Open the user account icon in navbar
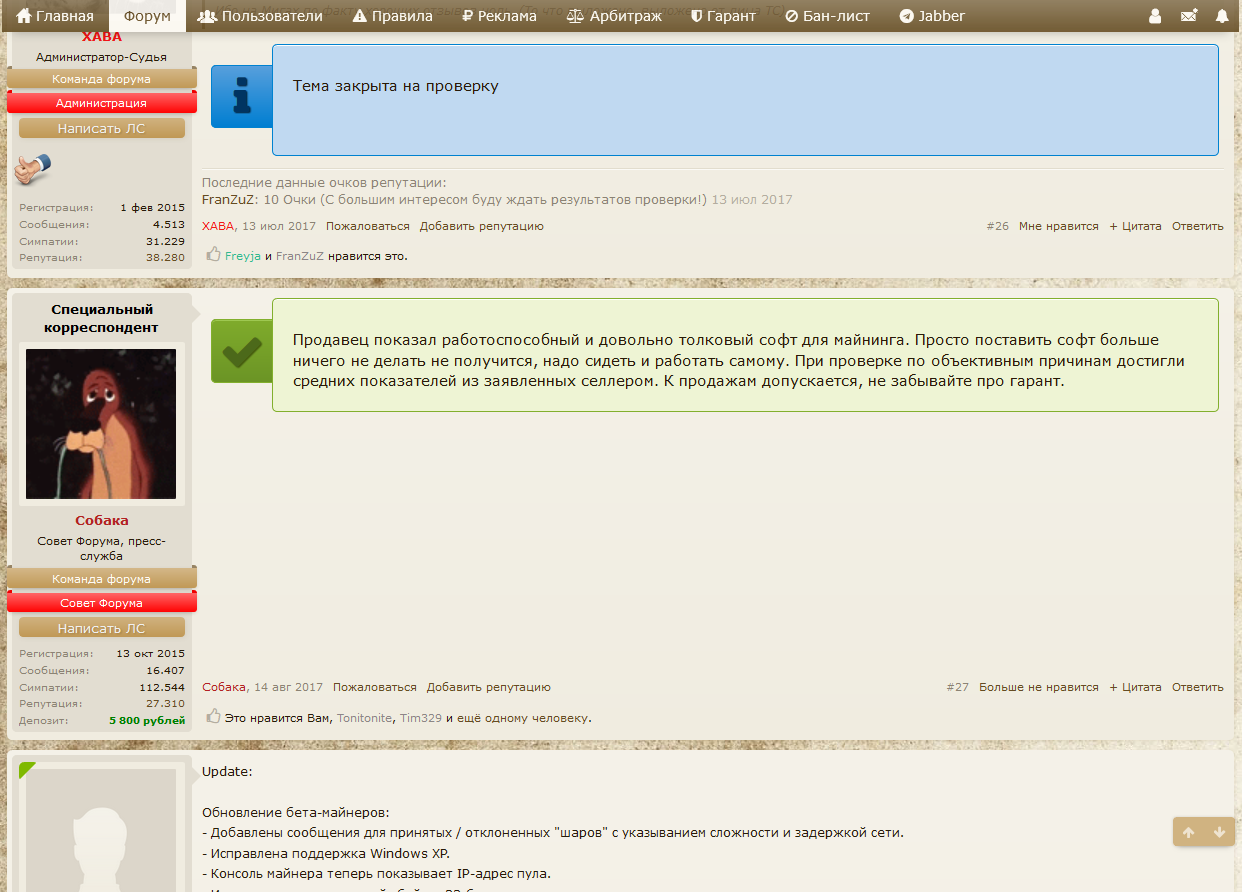The width and height of the screenshot is (1242, 892). pos(1155,16)
